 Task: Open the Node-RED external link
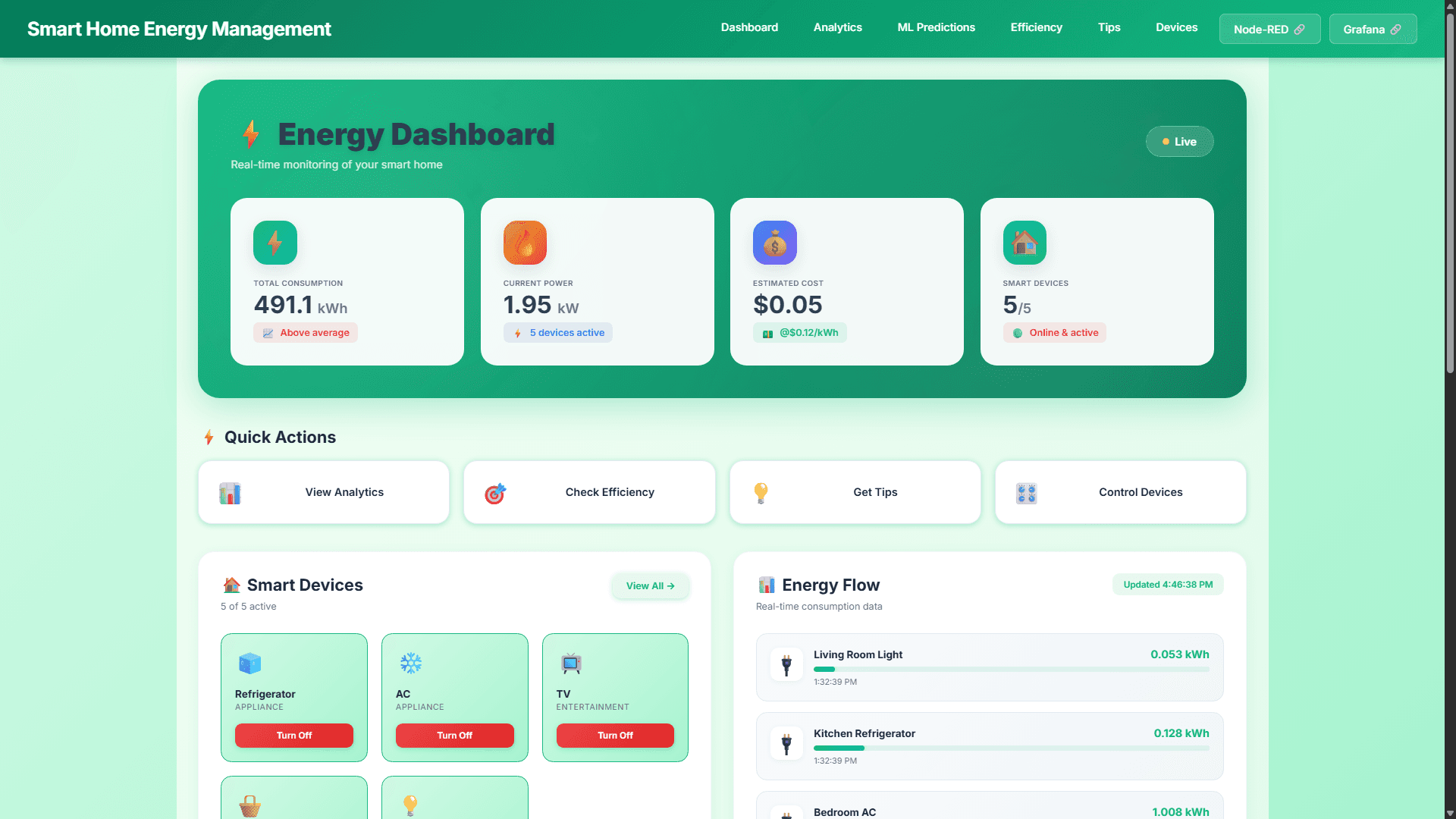1269,29
